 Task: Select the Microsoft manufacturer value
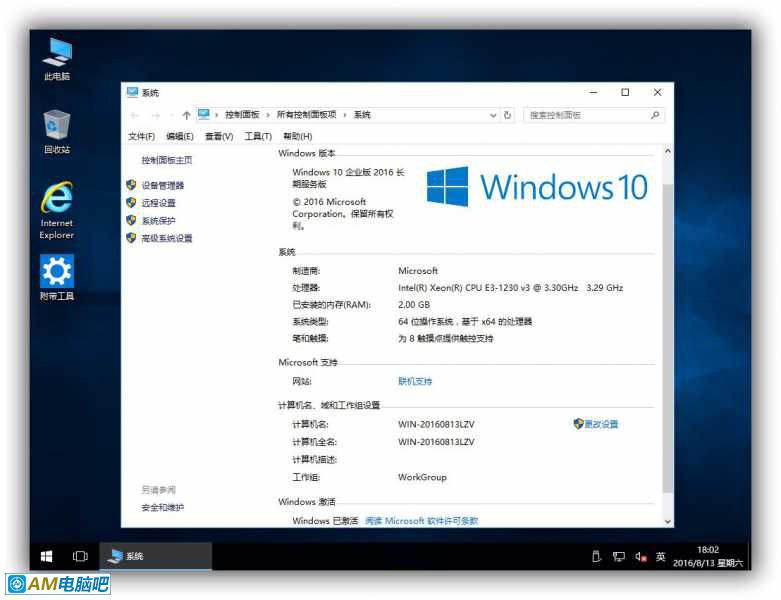click(418, 271)
